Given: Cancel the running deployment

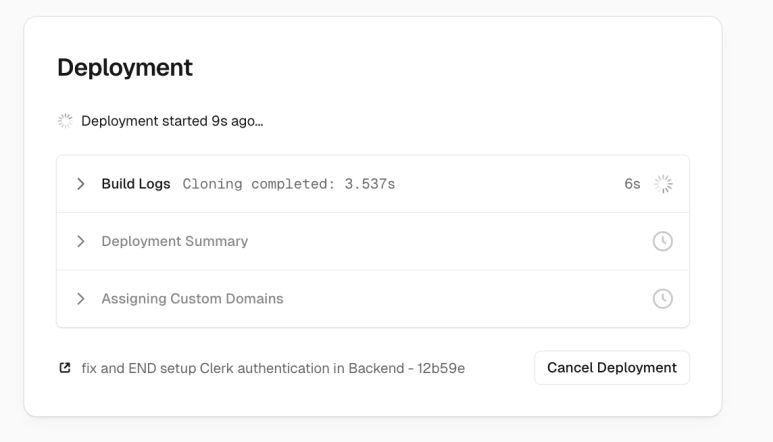Looking at the screenshot, I should click(x=612, y=368).
